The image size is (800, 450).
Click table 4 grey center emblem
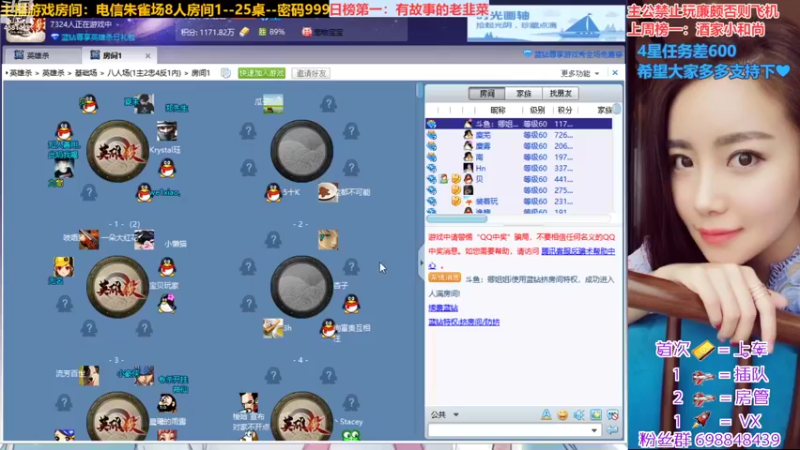(302, 287)
